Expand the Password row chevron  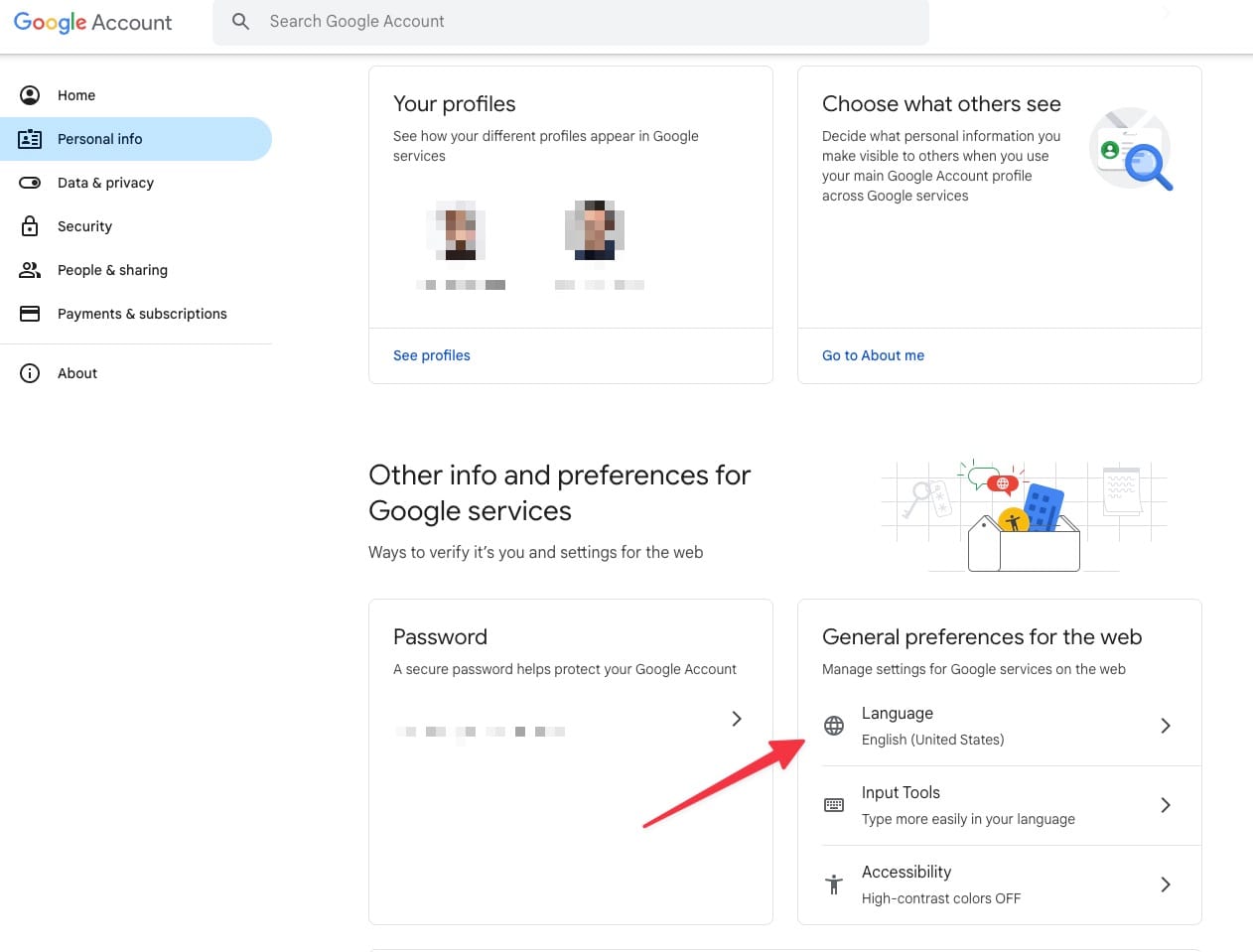coord(737,719)
